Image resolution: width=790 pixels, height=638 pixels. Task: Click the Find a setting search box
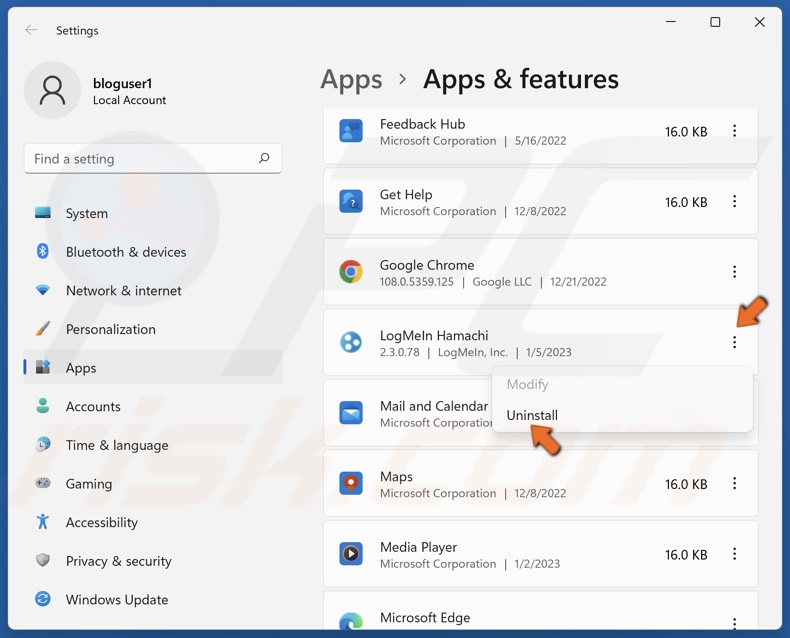point(140,158)
